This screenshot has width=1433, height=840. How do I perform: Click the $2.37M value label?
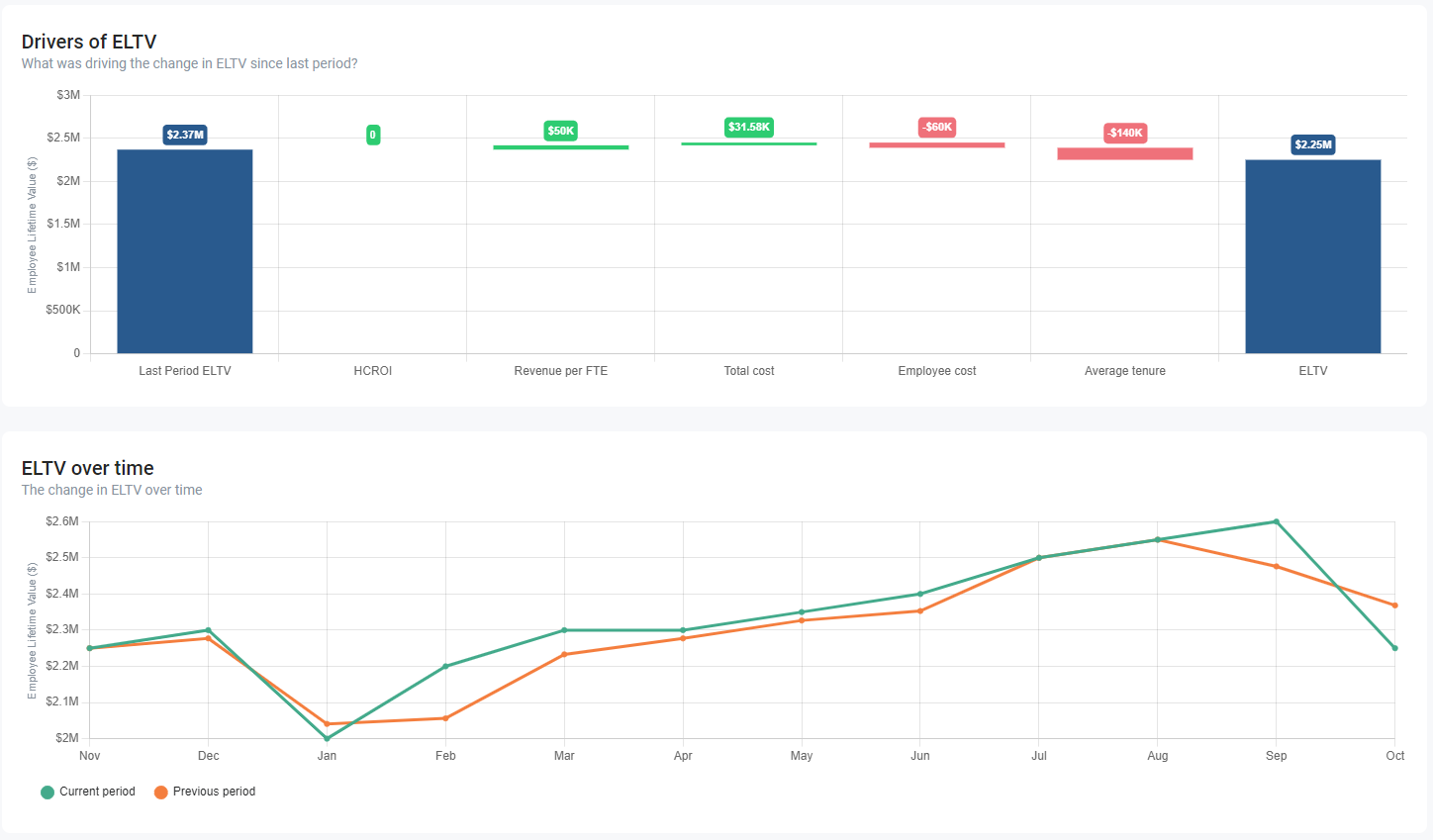(185, 135)
